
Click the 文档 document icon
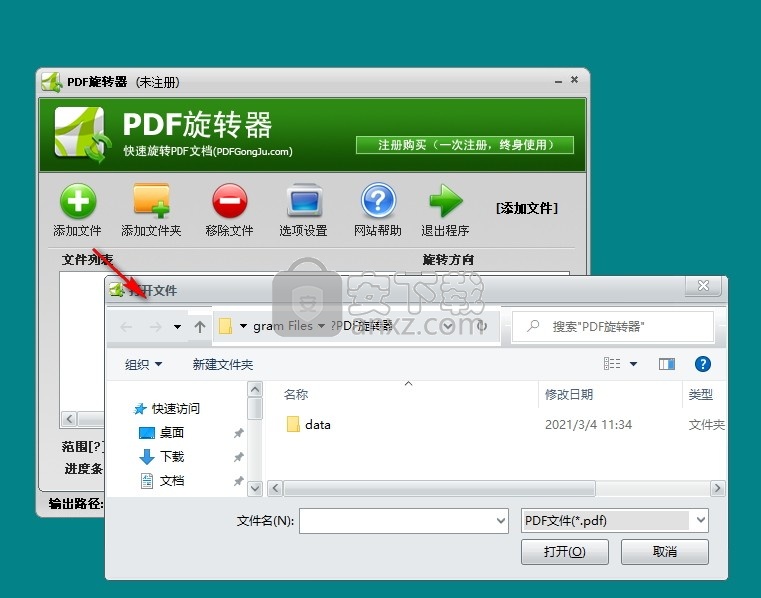click(147, 481)
